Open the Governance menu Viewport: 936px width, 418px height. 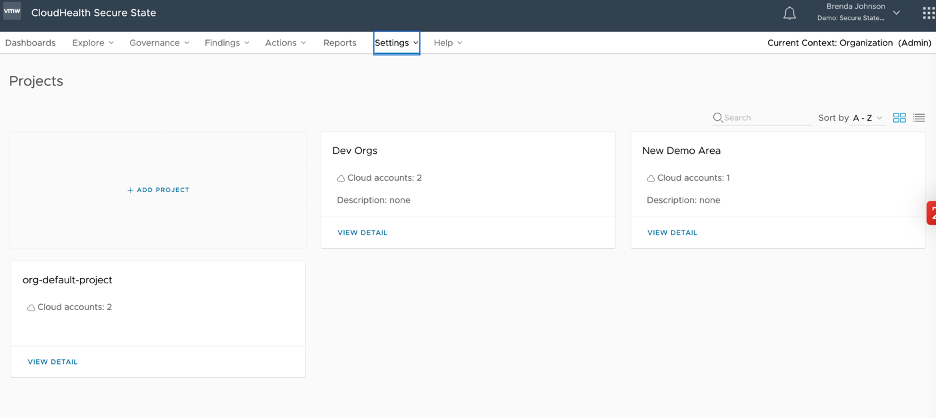(x=159, y=43)
